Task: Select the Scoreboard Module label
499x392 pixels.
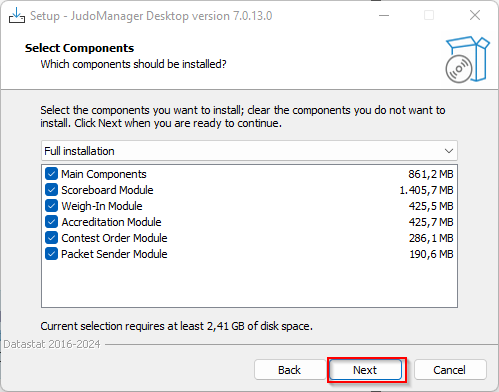Action: 107,190
